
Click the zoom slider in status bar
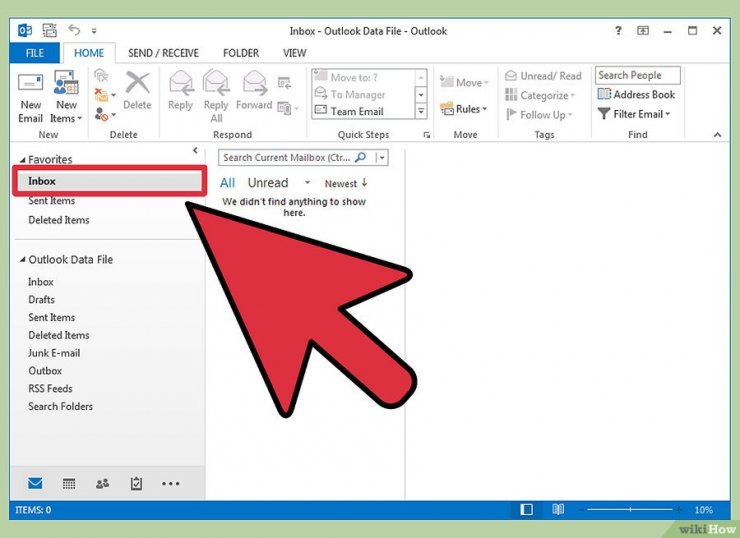click(x=631, y=510)
